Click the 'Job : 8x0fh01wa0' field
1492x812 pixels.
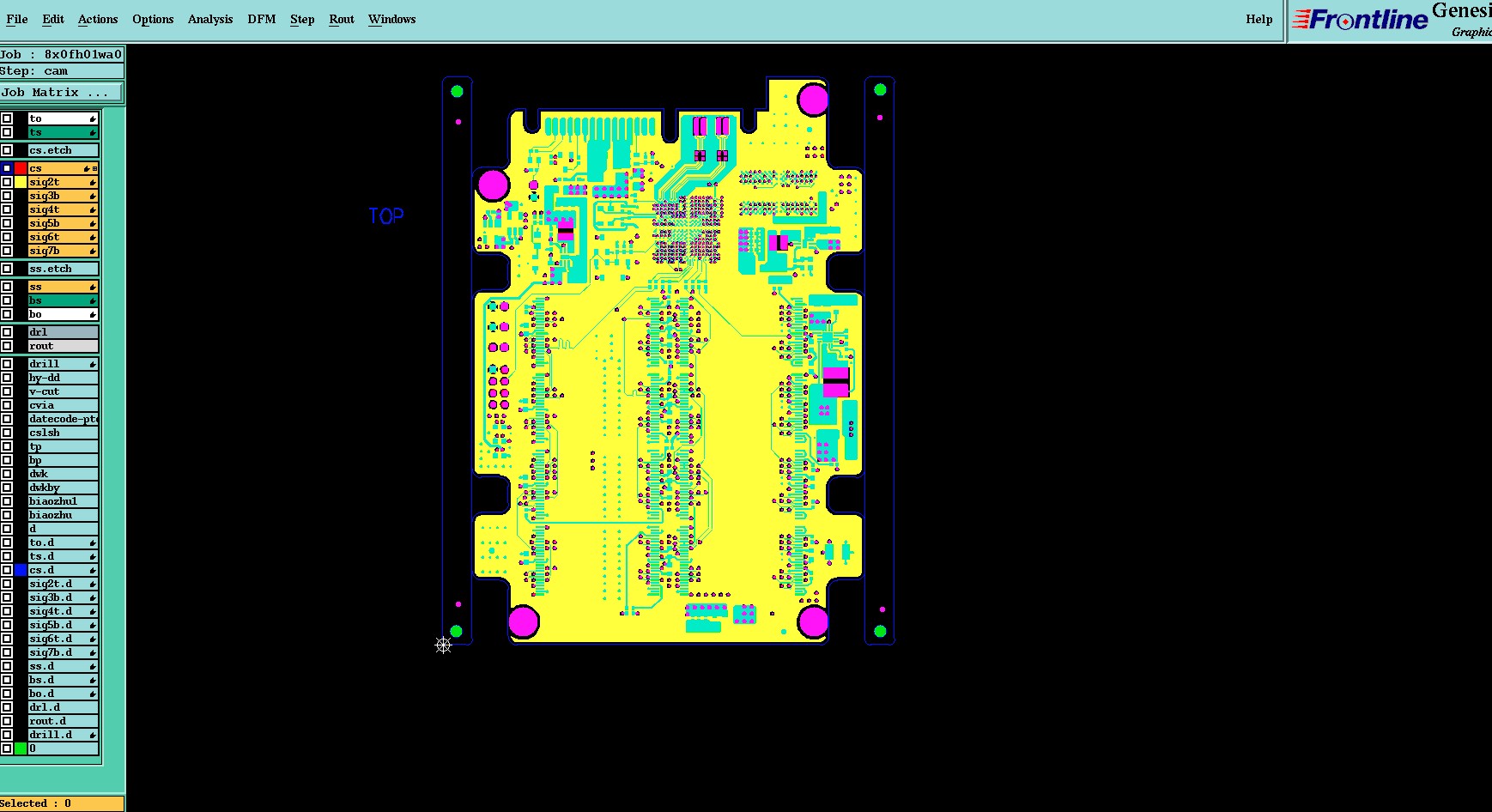(62, 54)
